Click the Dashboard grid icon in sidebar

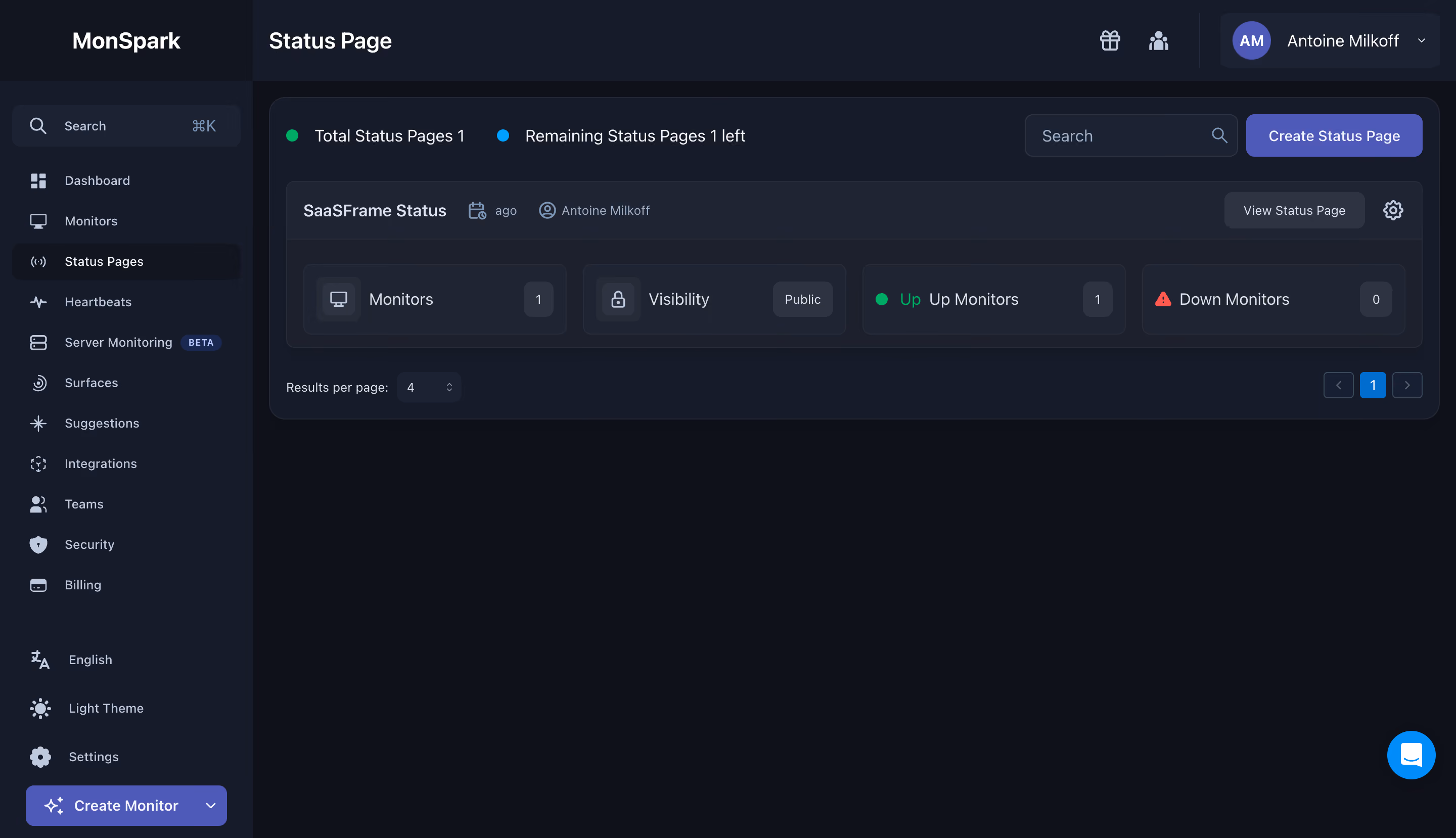(x=38, y=181)
